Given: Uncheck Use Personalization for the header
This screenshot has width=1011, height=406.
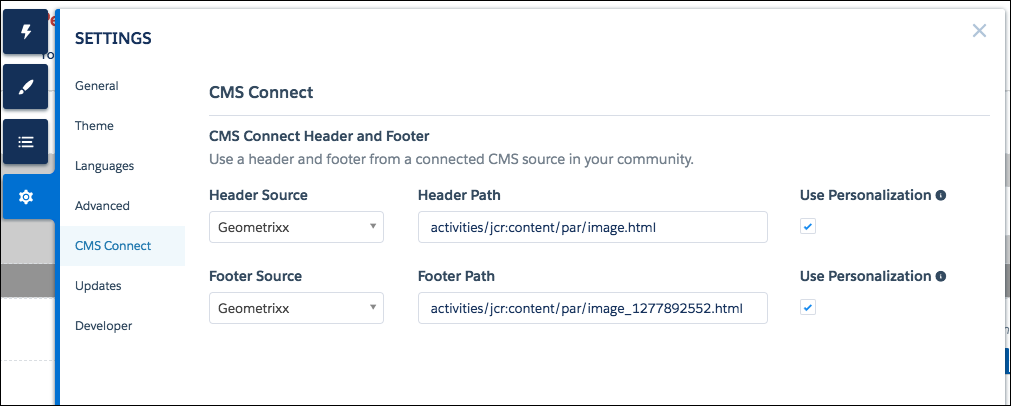Looking at the screenshot, I should pos(808,226).
